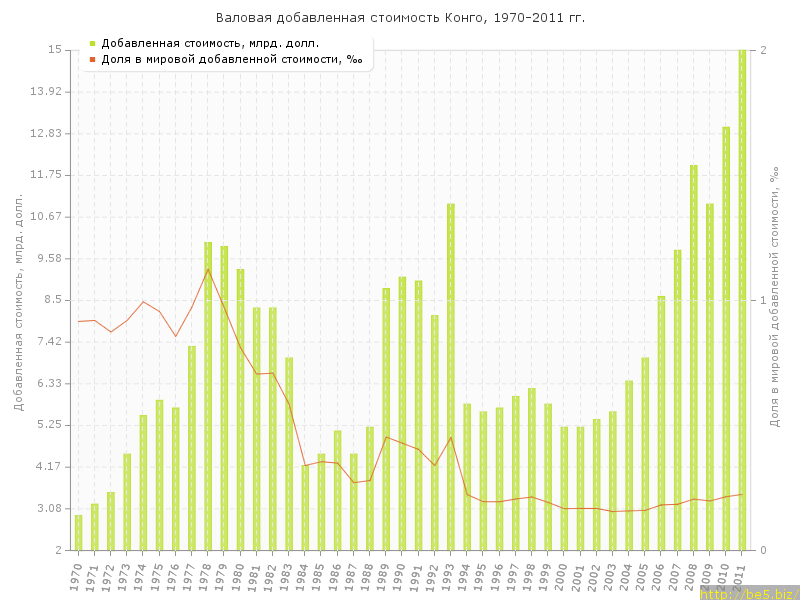This screenshot has height=600, width=800.
Task: Select the green bar for 1984
Action: 305,507
